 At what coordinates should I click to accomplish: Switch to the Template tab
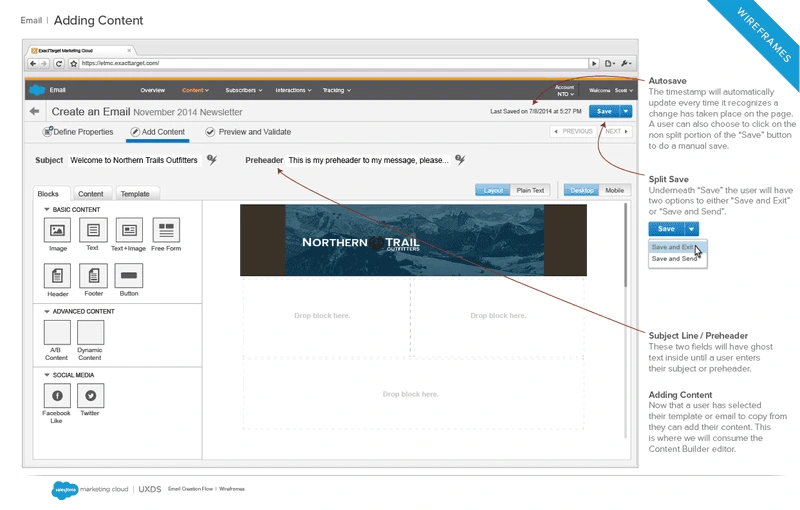135,194
